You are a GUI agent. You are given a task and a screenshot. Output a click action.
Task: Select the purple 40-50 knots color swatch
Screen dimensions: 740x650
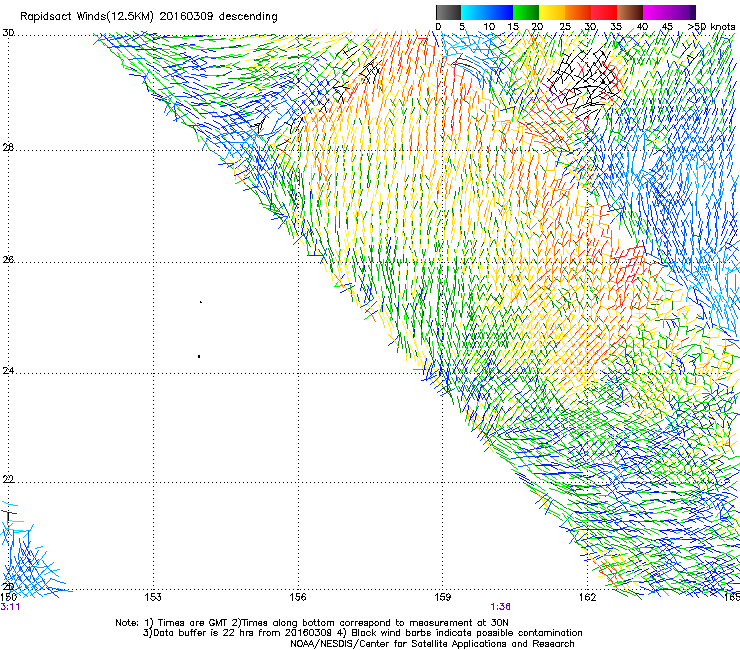click(x=669, y=12)
